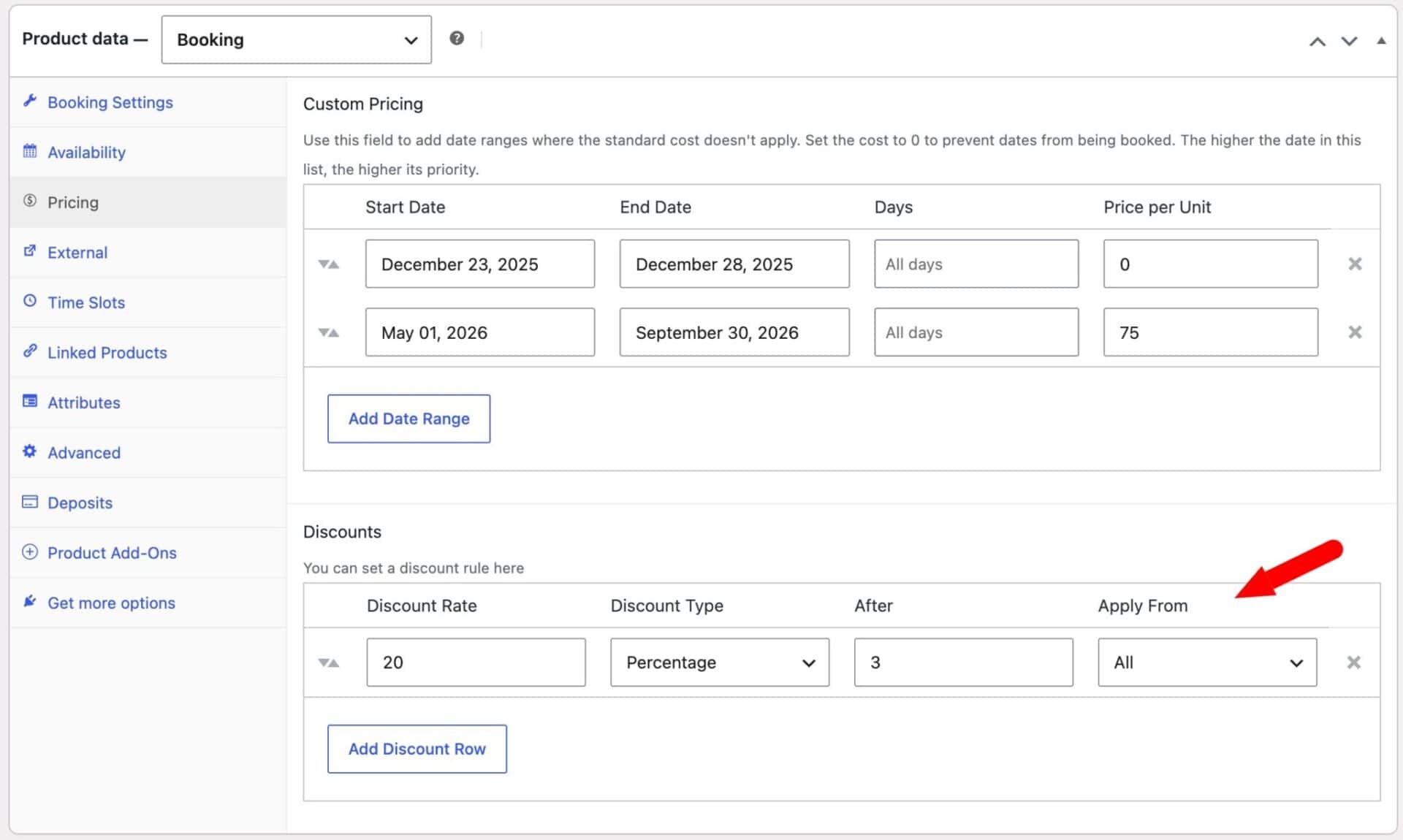The image size is (1403, 840).
Task: Click the All days field in first row
Action: tap(976, 264)
